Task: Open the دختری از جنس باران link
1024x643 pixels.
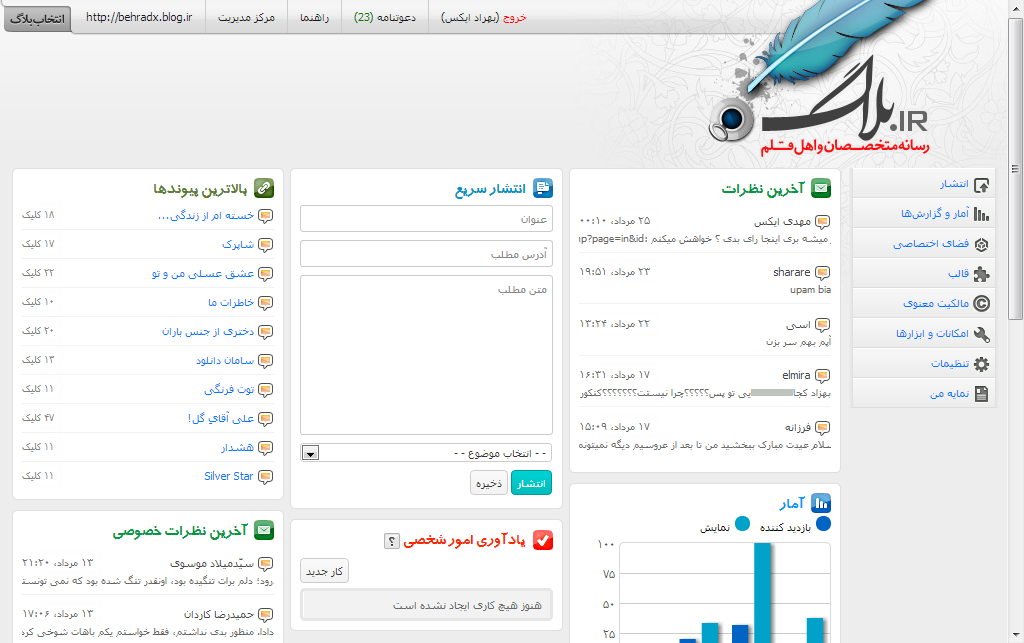Action: pos(208,332)
